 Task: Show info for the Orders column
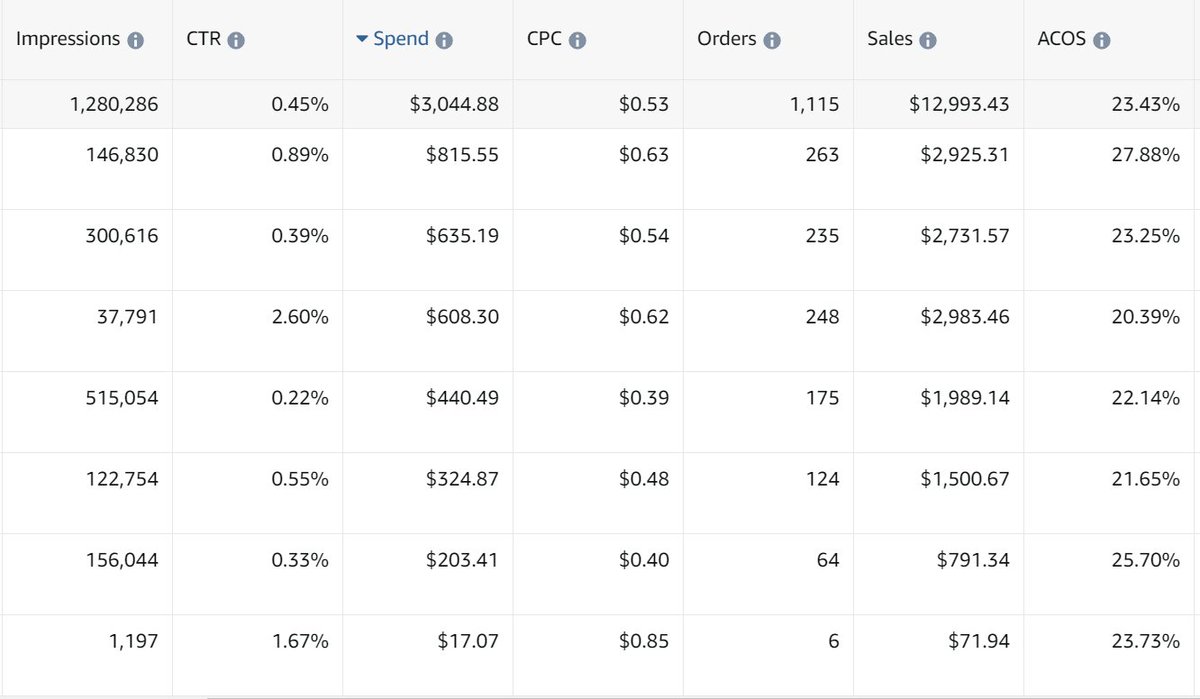pyautogui.click(x=772, y=41)
